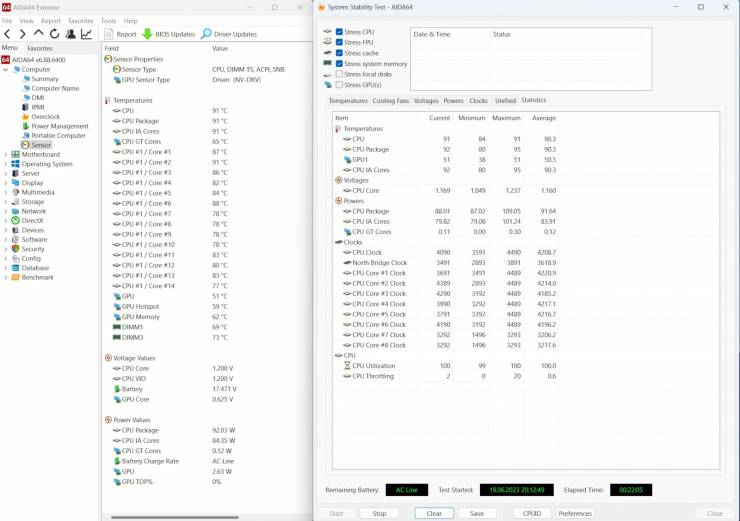The height and width of the screenshot is (521, 740).
Task: Click the Voltage Values group icon
Action: point(108,358)
